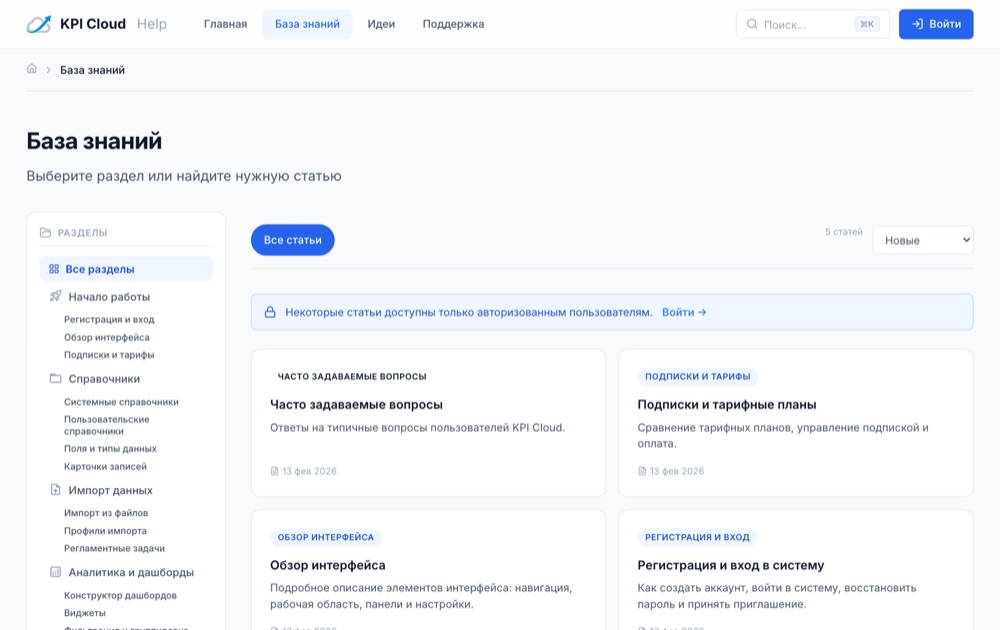Screen dimensions: 1000x630
Task: Open Системные справочники subsection
Action: click(121, 402)
